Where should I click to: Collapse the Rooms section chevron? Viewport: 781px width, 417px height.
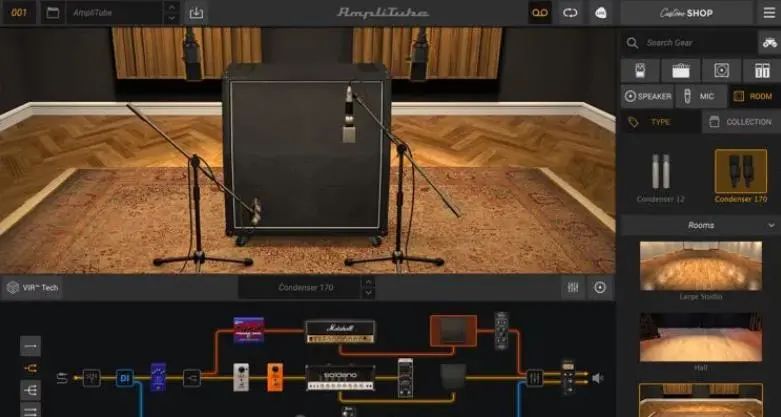772,226
